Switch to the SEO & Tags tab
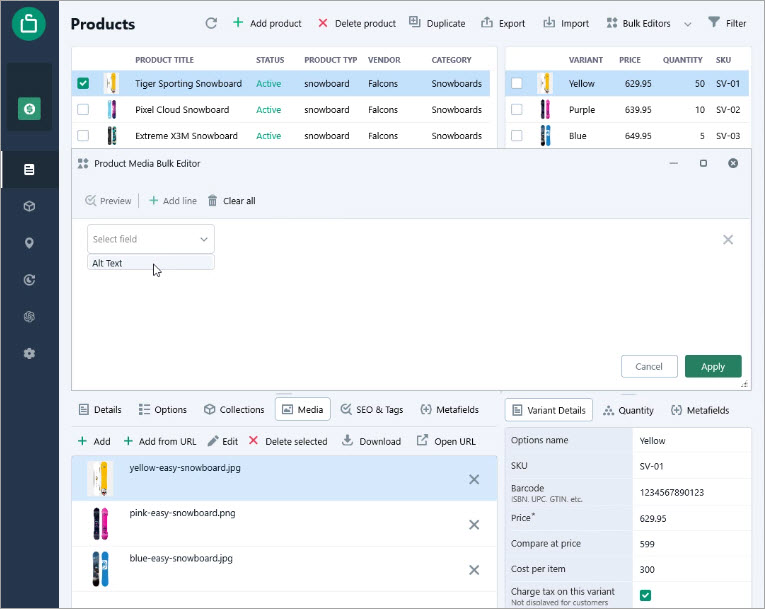This screenshot has height=609, width=765. click(x=372, y=409)
